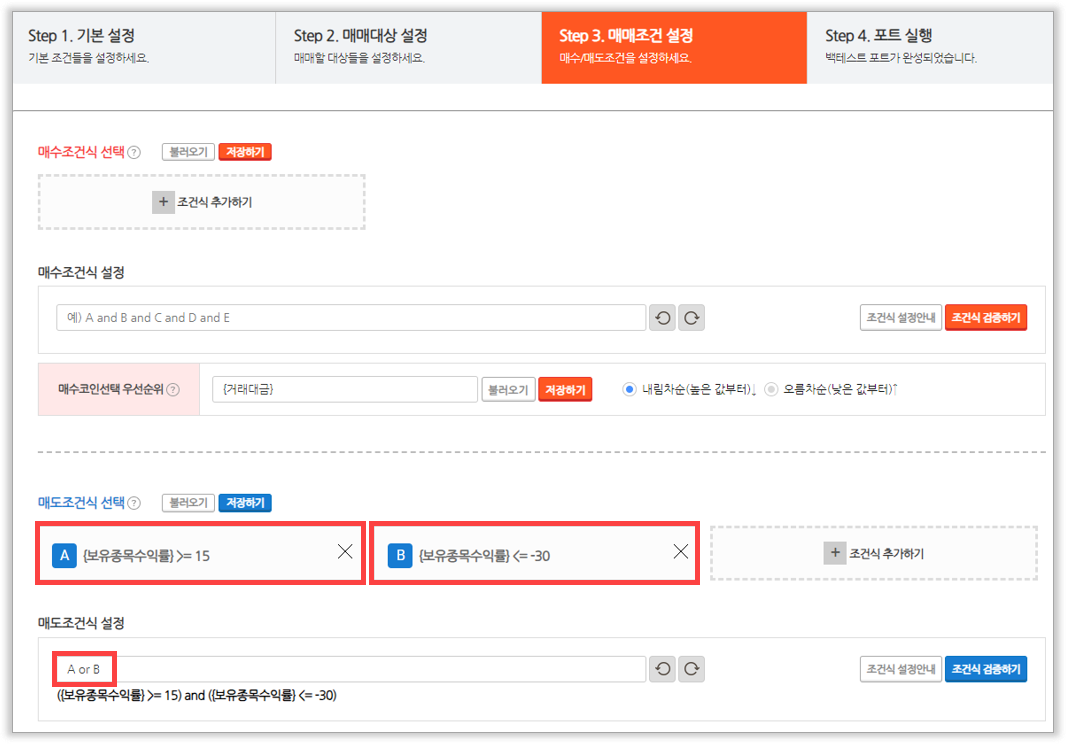This screenshot has height=744, width=1066.
Task: Click the sell formula field containing A or B
Action: (x=350, y=669)
